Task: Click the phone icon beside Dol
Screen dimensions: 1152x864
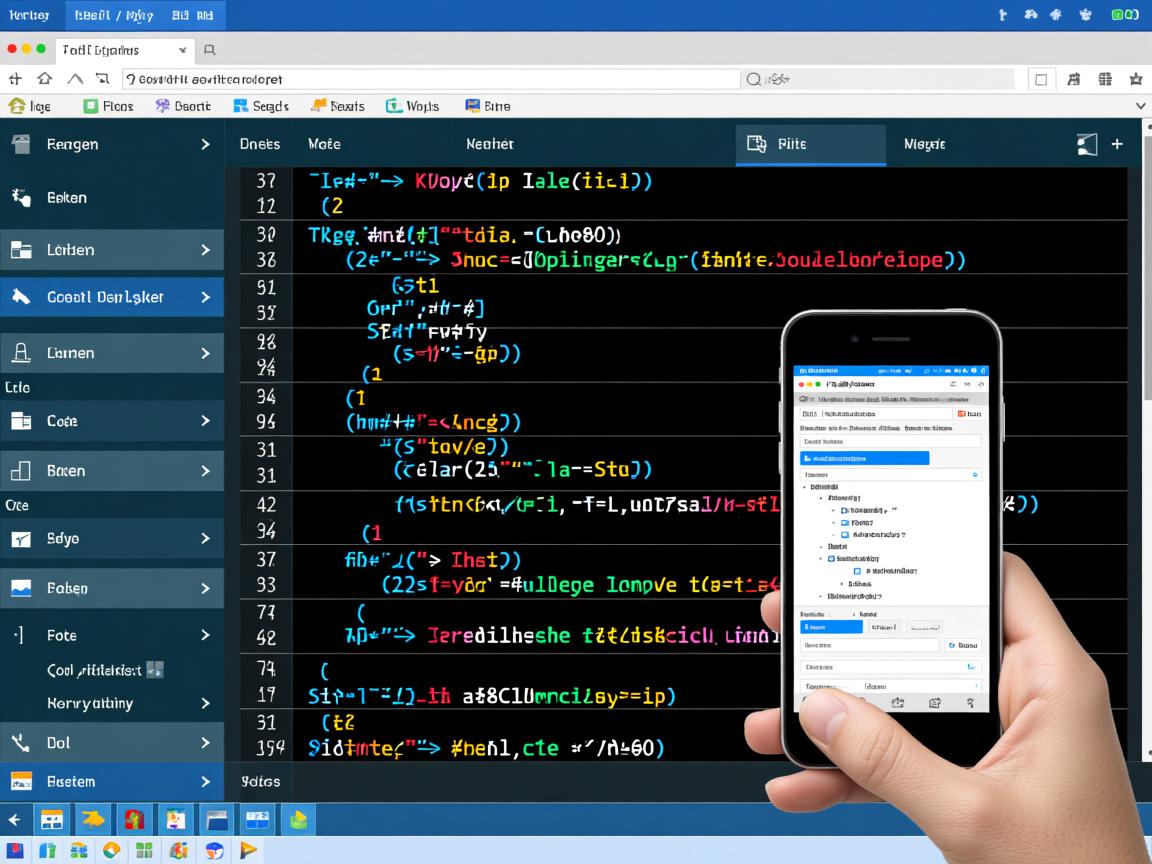Action: click(20, 743)
